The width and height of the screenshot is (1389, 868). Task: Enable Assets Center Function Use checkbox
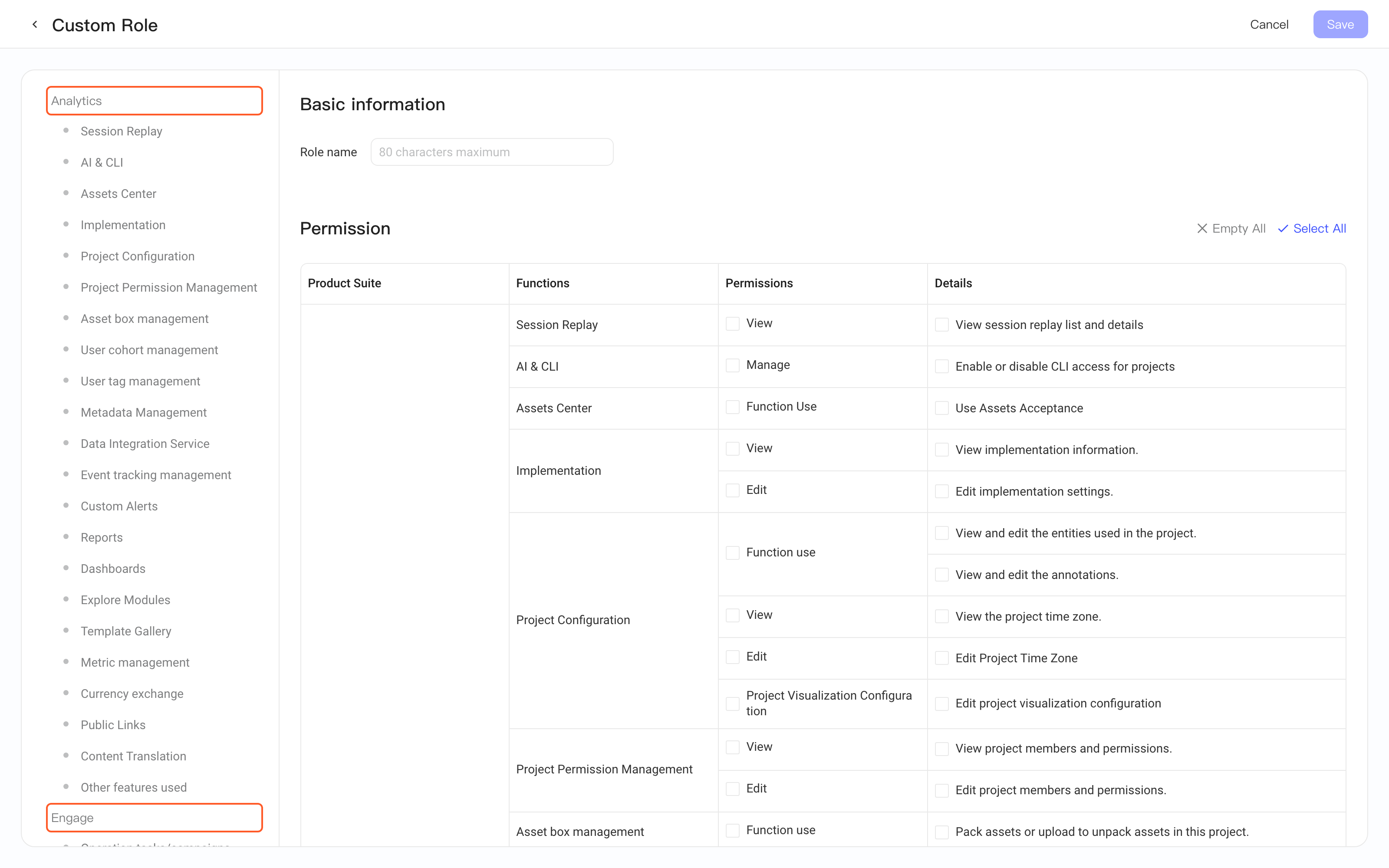[x=732, y=407]
